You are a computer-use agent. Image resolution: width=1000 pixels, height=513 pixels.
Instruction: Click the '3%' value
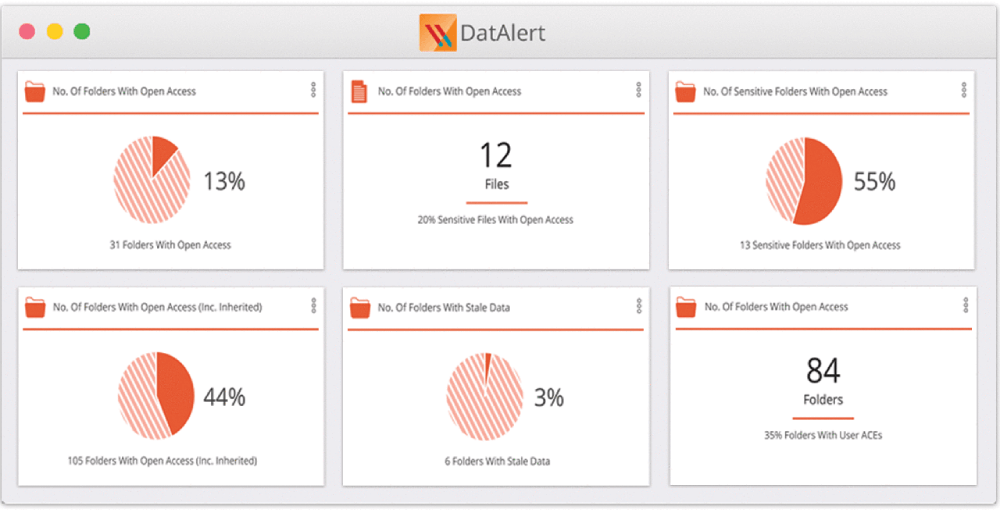tap(548, 398)
